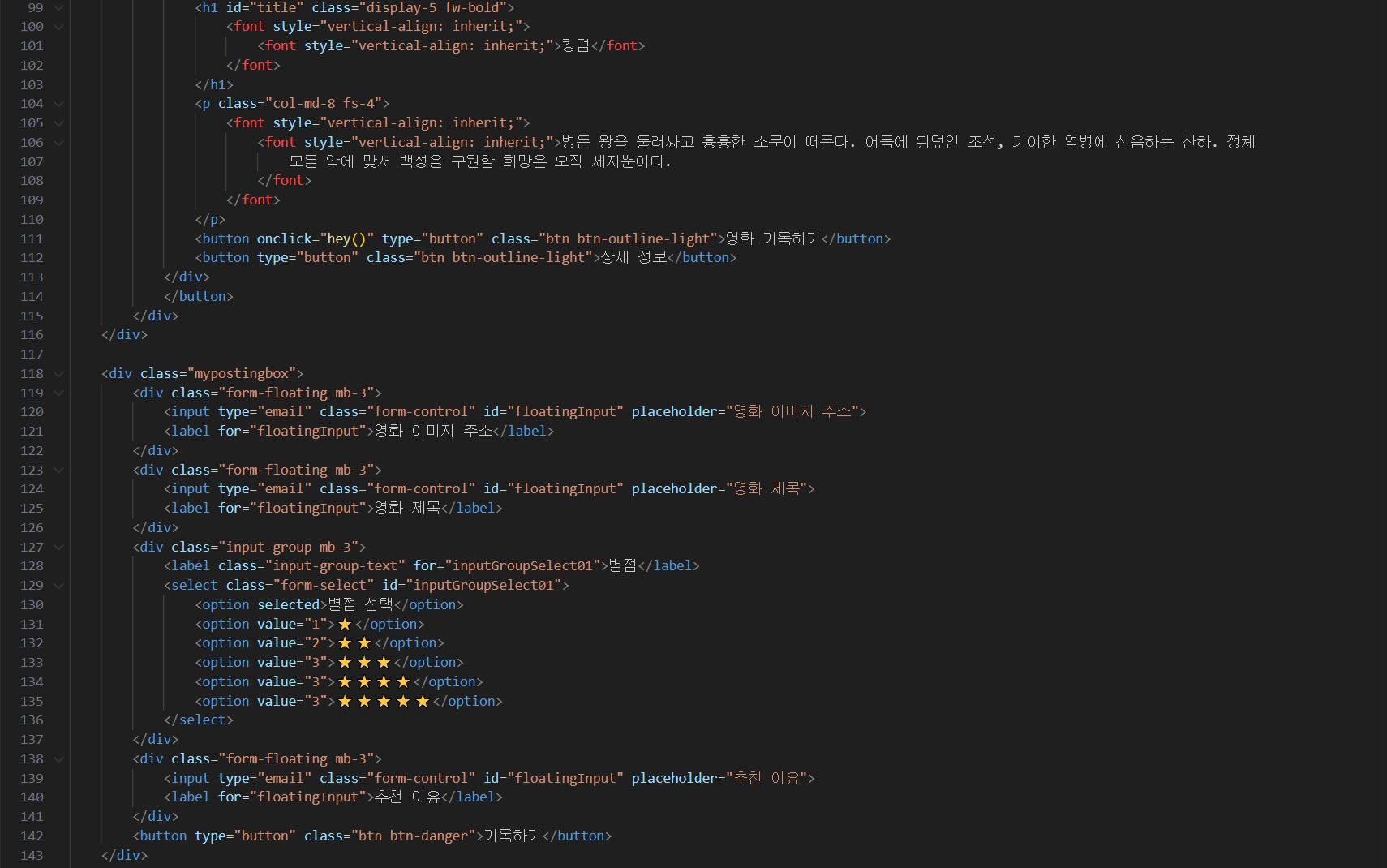Click the 영화 기록하기 button text on line 111
1387x868 pixels.
[773, 238]
